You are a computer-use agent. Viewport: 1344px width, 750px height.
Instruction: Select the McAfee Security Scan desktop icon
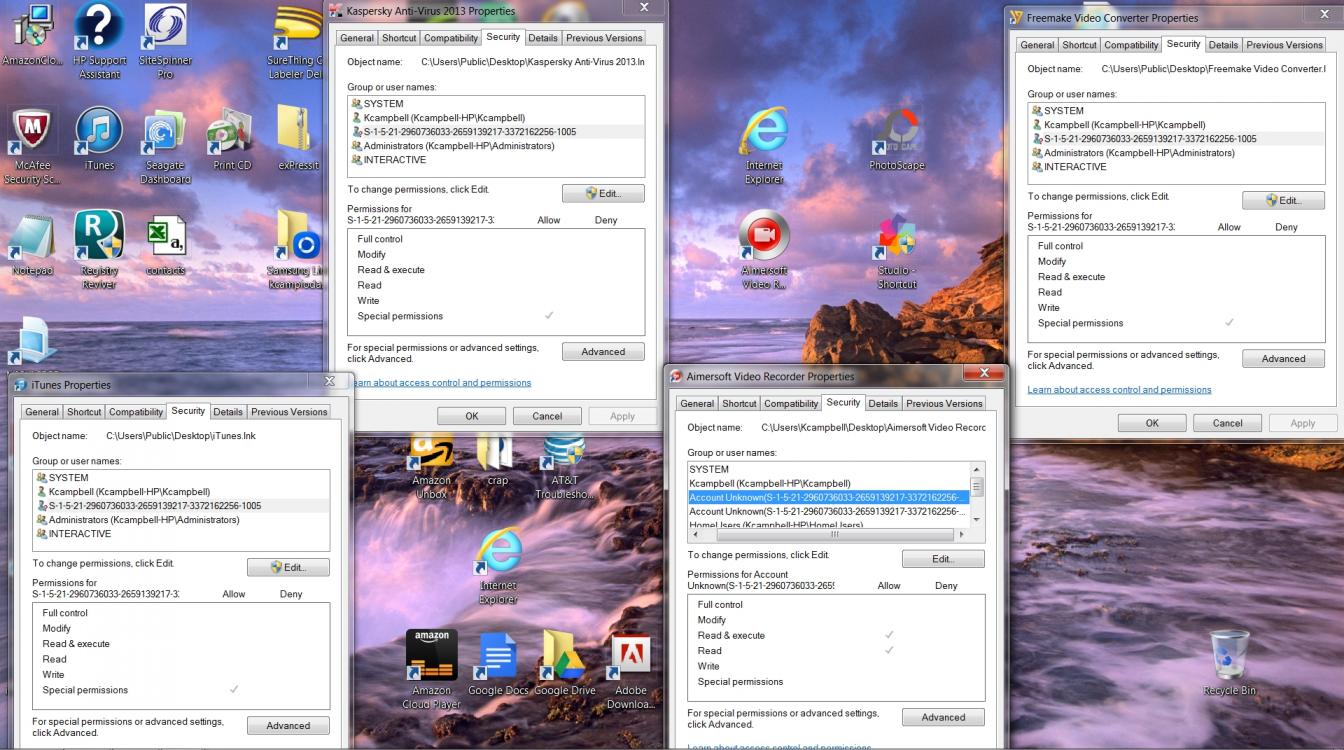[x=32, y=146]
